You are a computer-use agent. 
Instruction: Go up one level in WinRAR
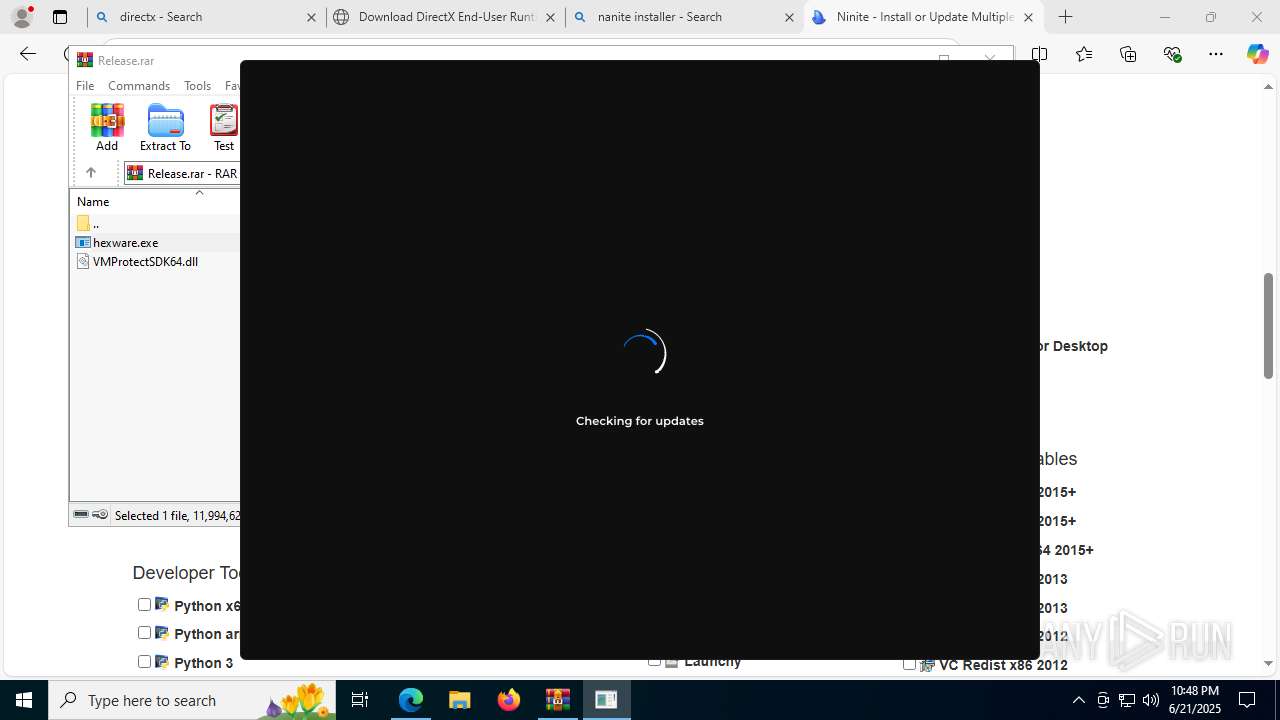point(91,173)
